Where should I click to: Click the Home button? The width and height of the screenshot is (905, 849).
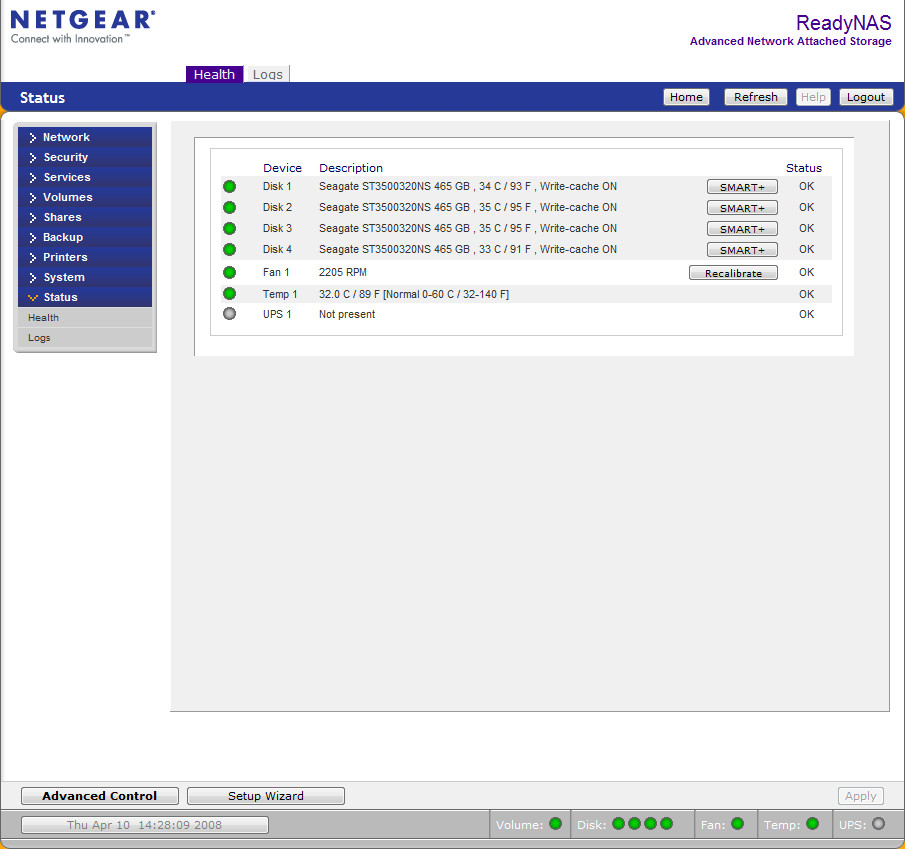click(686, 97)
